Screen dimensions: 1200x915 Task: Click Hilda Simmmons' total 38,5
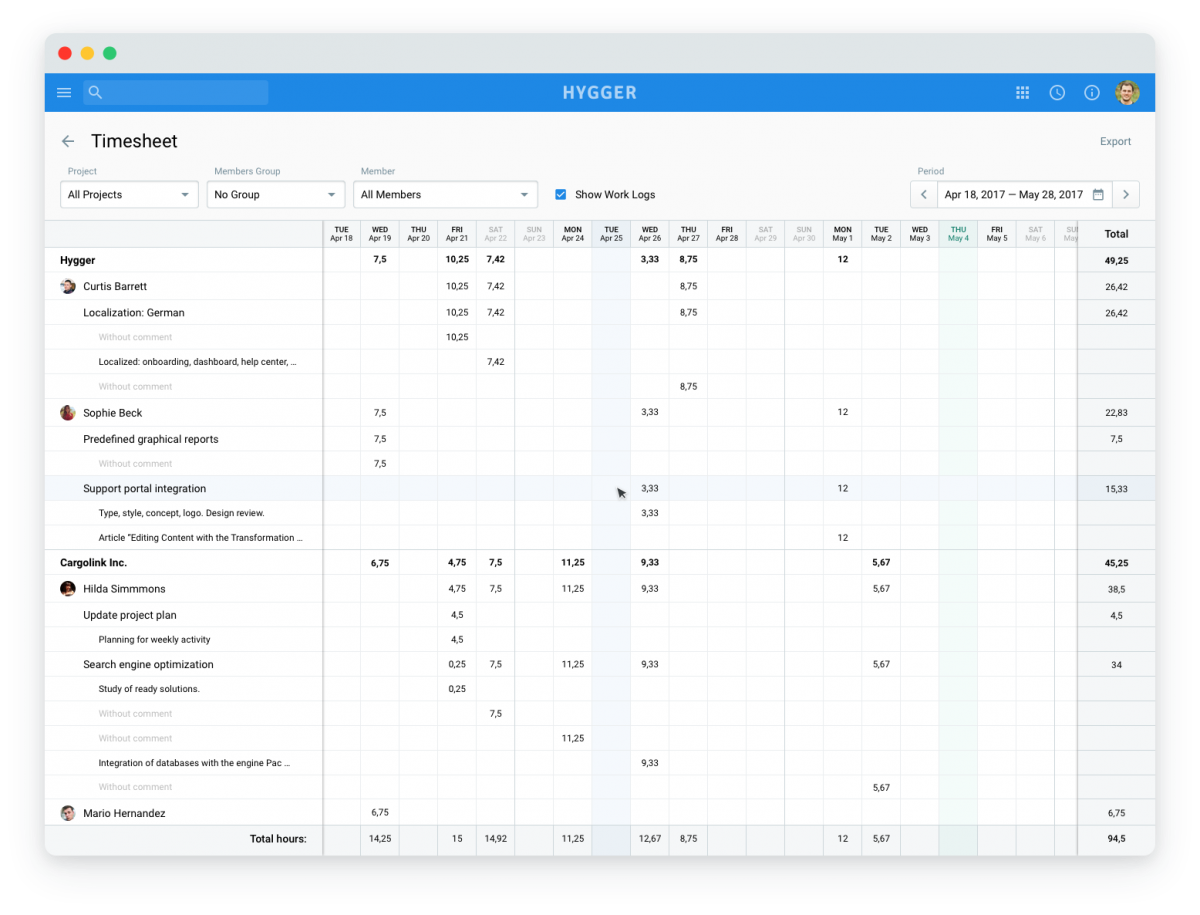point(1116,590)
